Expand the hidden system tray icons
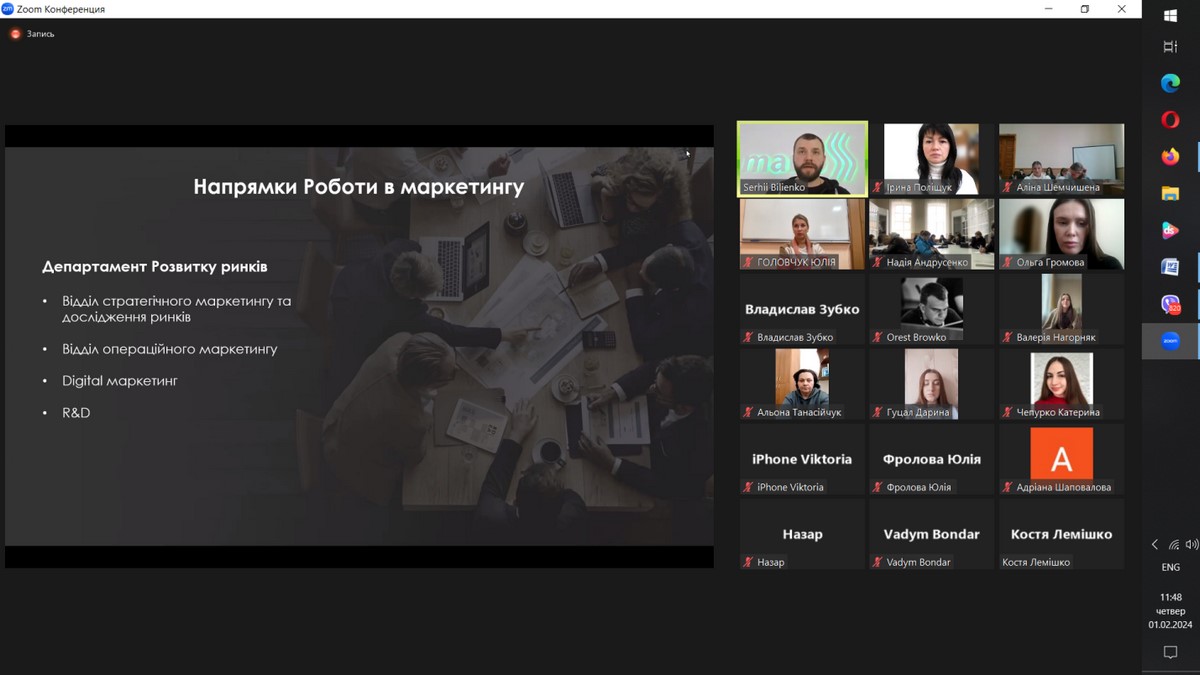Viewport: 1200px width, 675px height. (1155, 545)
